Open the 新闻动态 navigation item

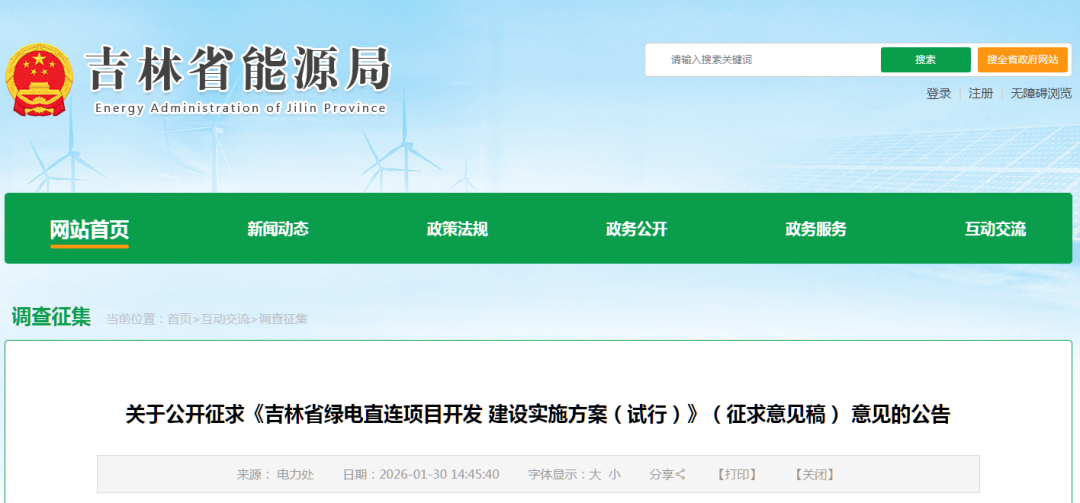tap(278, 229)
